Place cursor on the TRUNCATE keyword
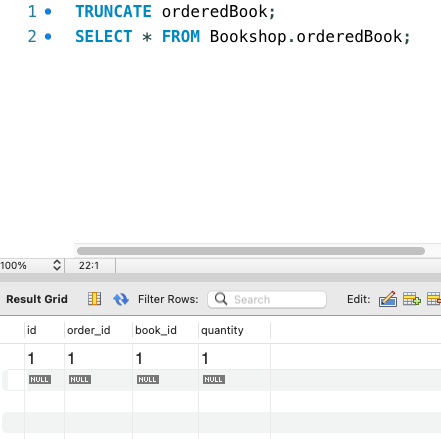Image resolution: width=441 pixels, height=439 pixels. pos(113,12)
